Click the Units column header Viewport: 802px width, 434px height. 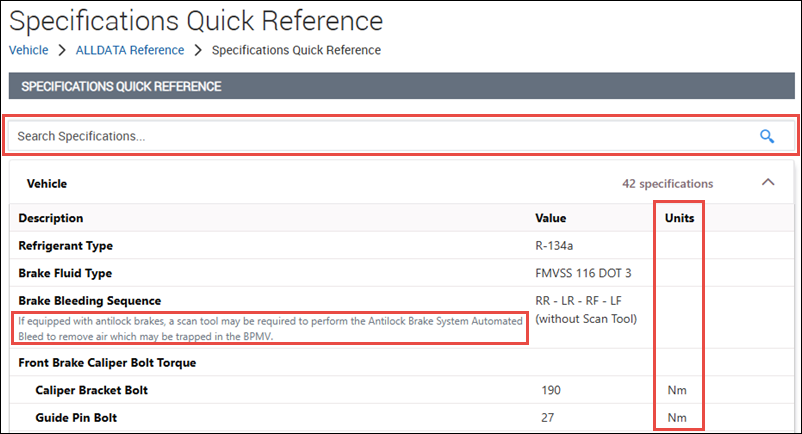[x=679, y=218]
